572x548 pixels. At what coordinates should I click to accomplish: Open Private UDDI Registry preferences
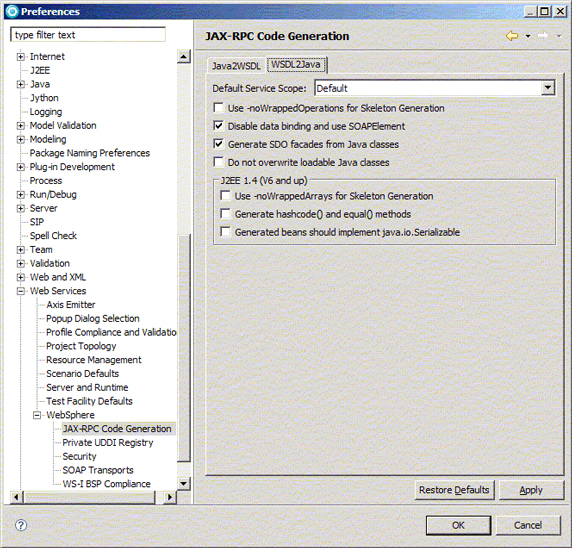pos(108,443)
